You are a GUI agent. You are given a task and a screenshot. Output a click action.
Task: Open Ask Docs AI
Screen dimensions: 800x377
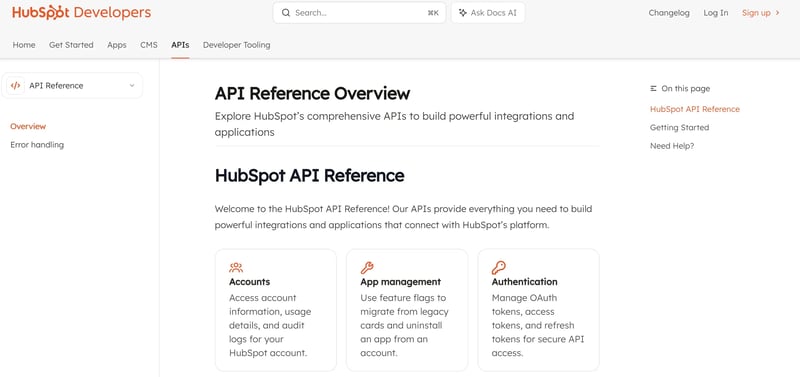(x=488, y=13)
